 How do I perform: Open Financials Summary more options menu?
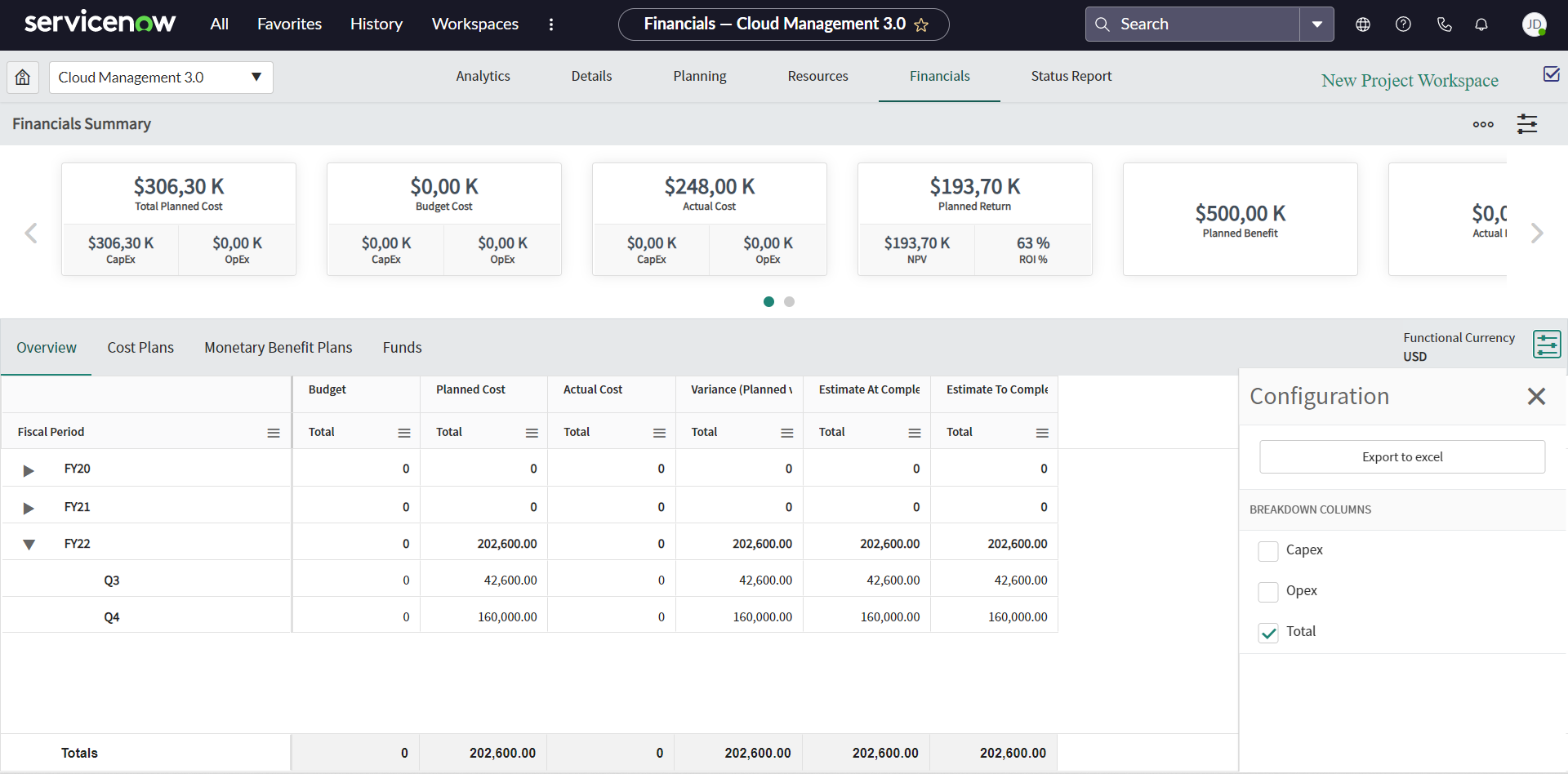click(x=1483, y=124)
